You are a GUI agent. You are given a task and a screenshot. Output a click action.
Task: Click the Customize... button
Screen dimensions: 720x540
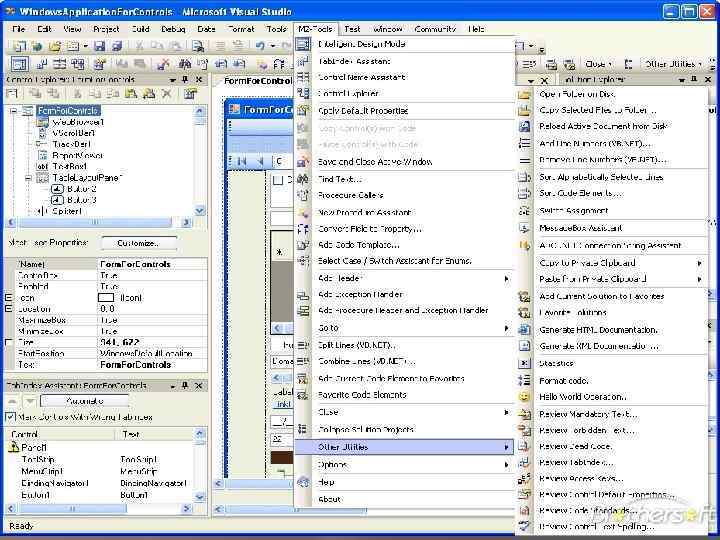pos(139,243)
